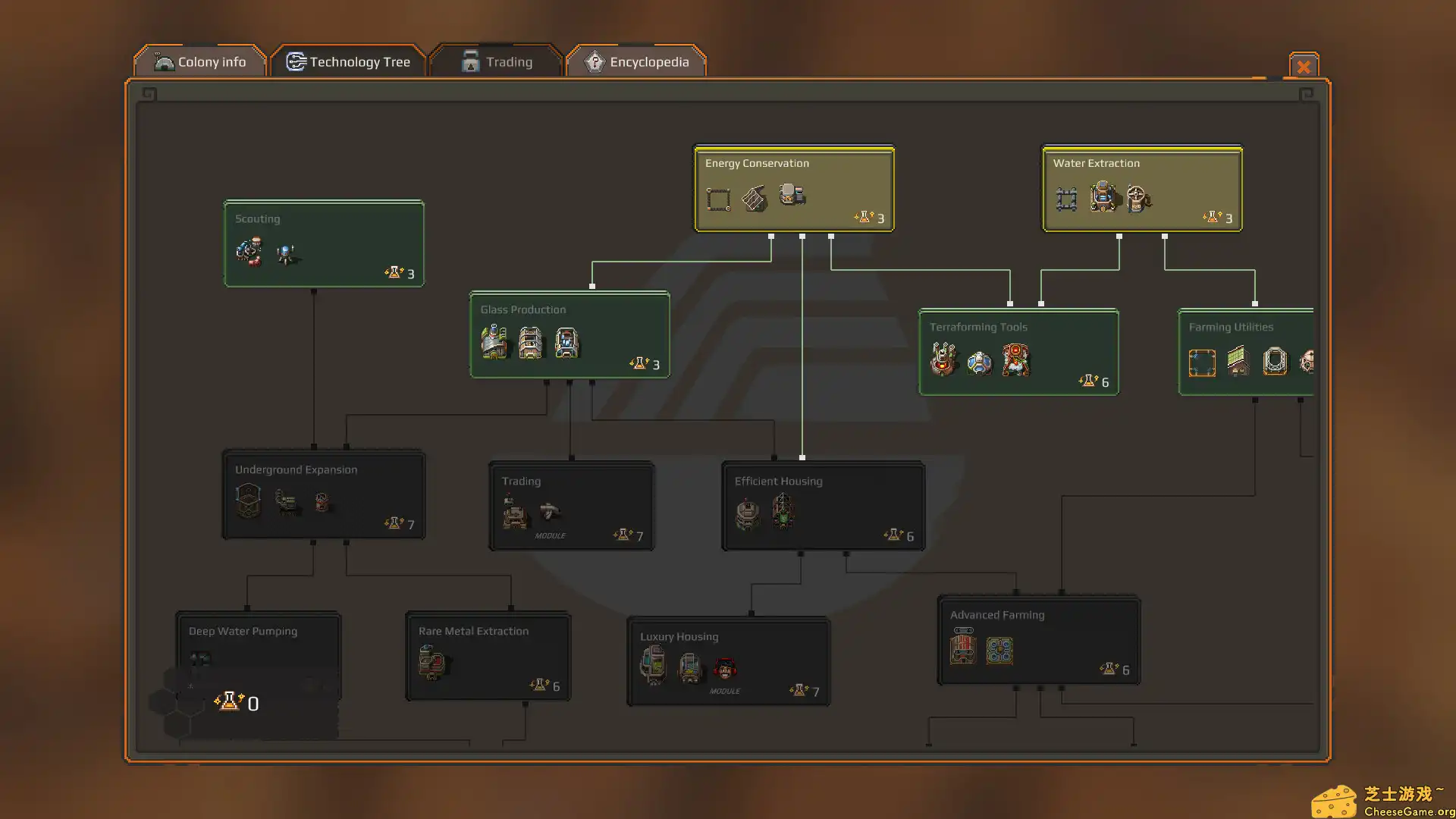This screenshot has width=1456, height=819.
Task: Select the H2O tank icon in Water Extraction
Action: [x=1135, y=199]
